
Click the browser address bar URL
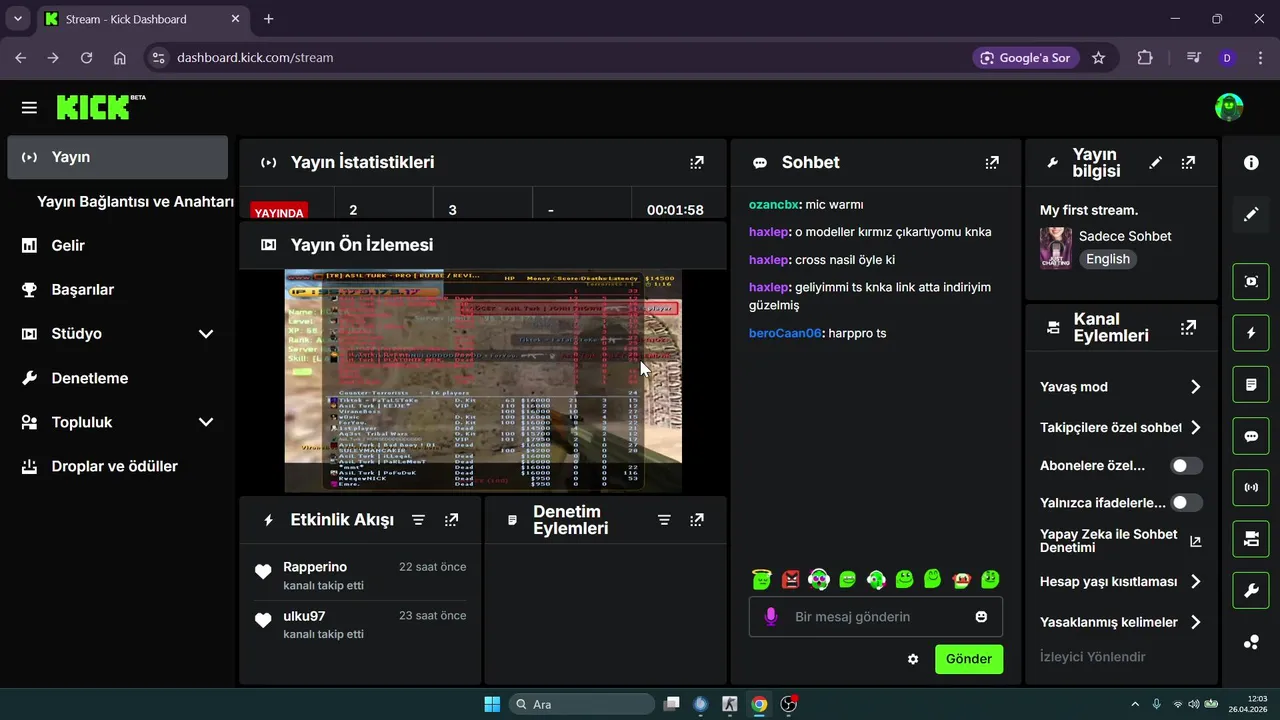(255, 58)
